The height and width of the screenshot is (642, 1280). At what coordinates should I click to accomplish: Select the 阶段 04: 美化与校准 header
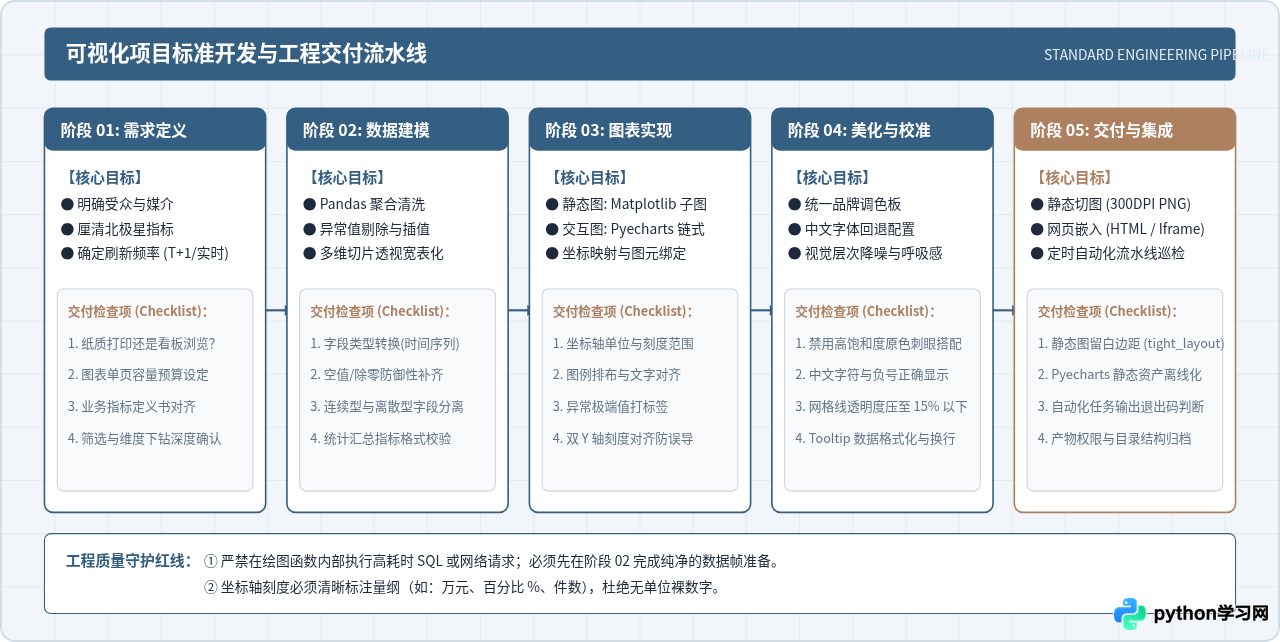[882, 130]
